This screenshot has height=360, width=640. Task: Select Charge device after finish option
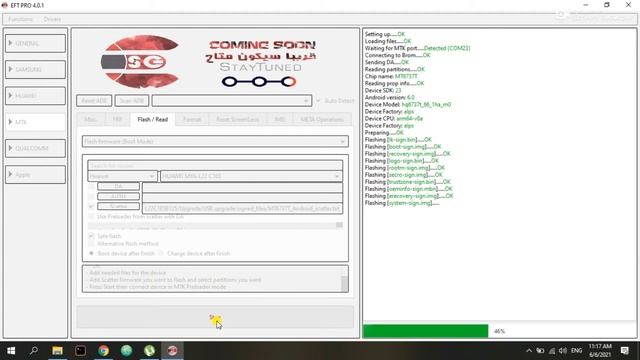[x=161, y=253]
